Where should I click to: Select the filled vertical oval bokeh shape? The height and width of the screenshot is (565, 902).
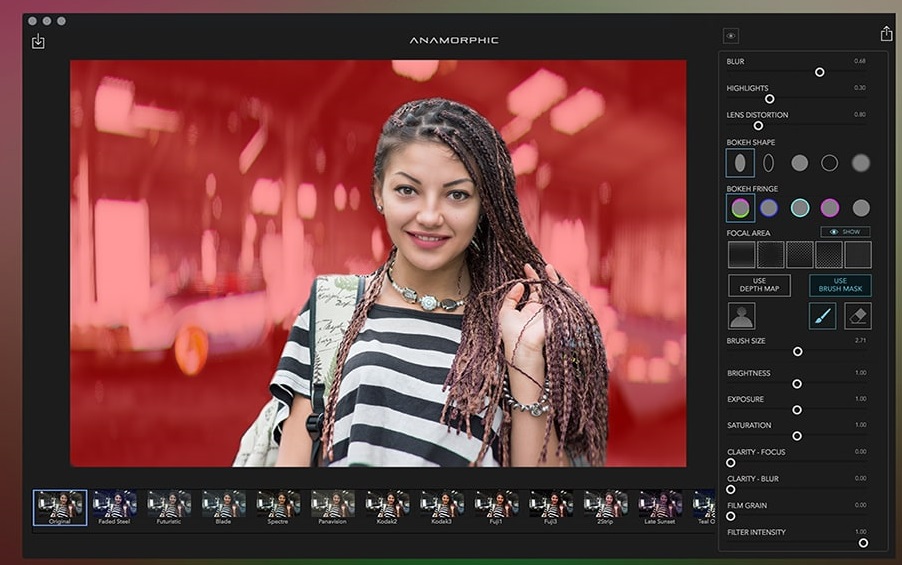(x=740, y=163)
